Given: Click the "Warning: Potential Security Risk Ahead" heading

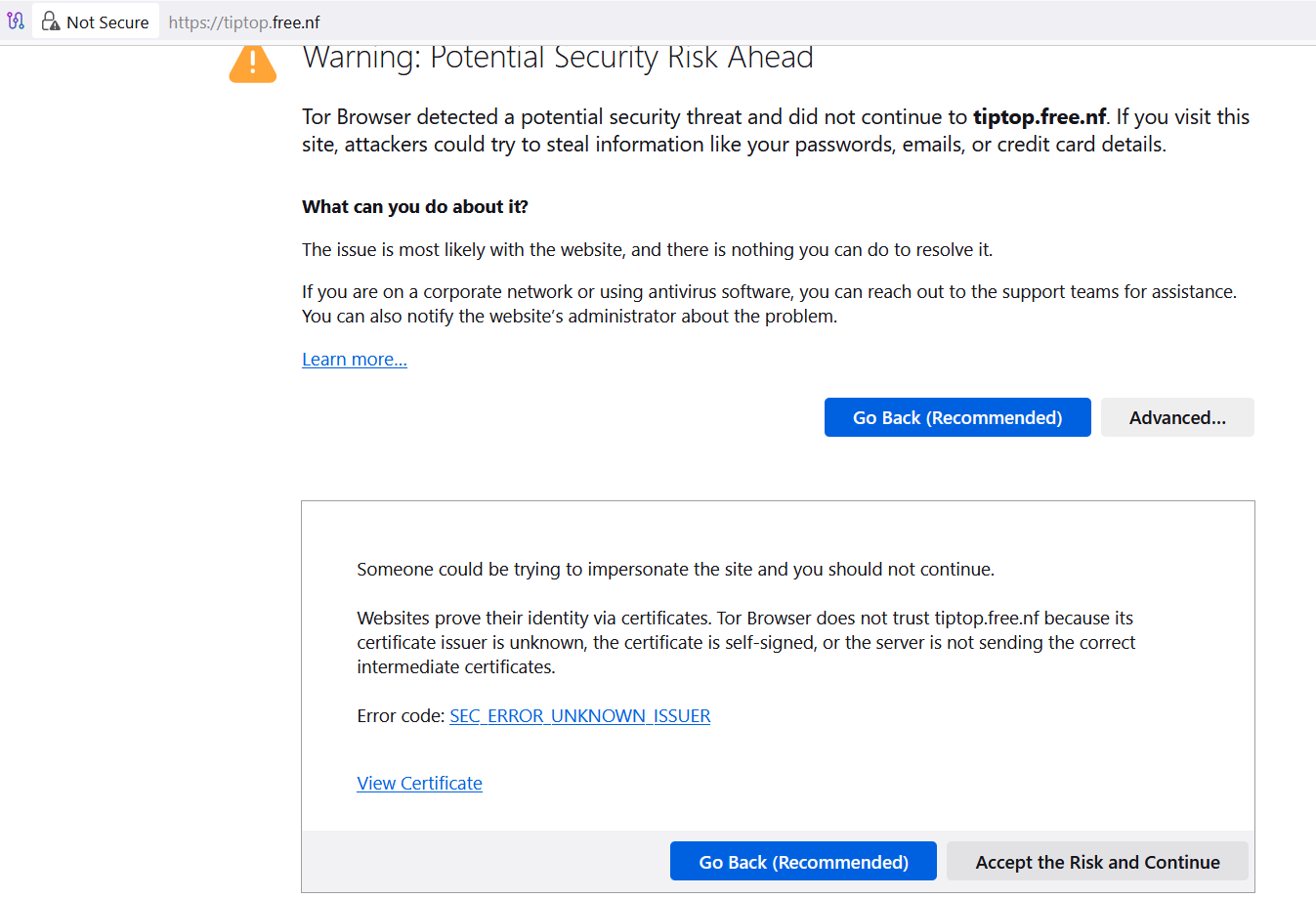Looking at the screenshot, I should pyautogui.click(x=558, y=59).
